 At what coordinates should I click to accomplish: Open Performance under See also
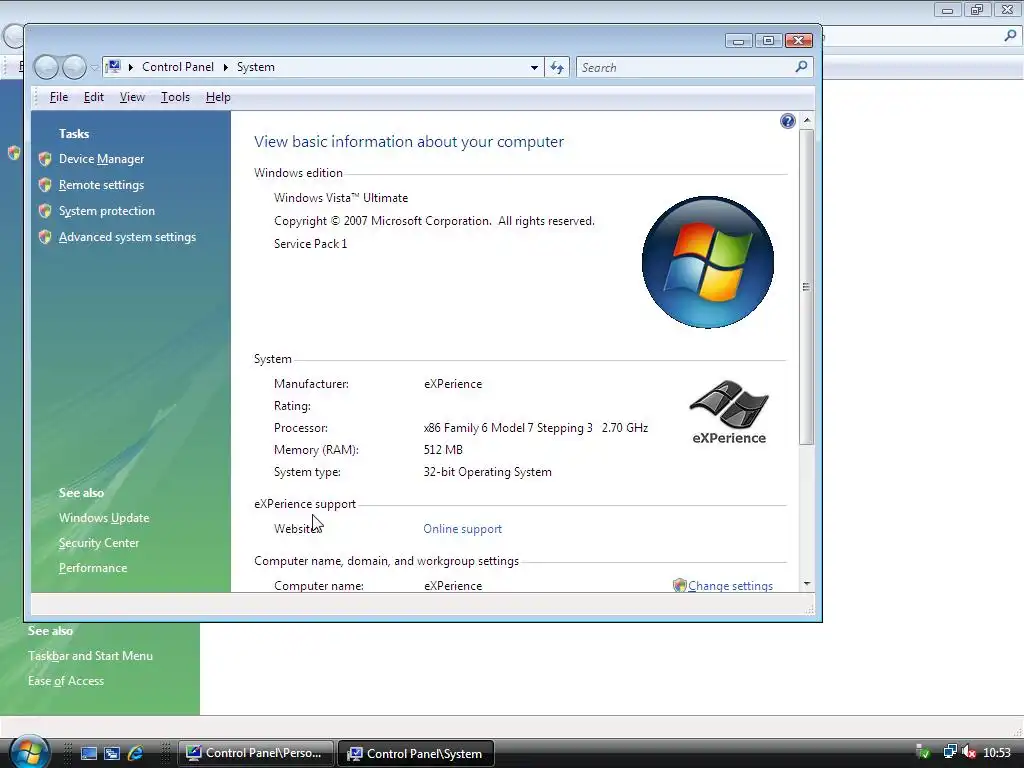(x=93, y=568)
